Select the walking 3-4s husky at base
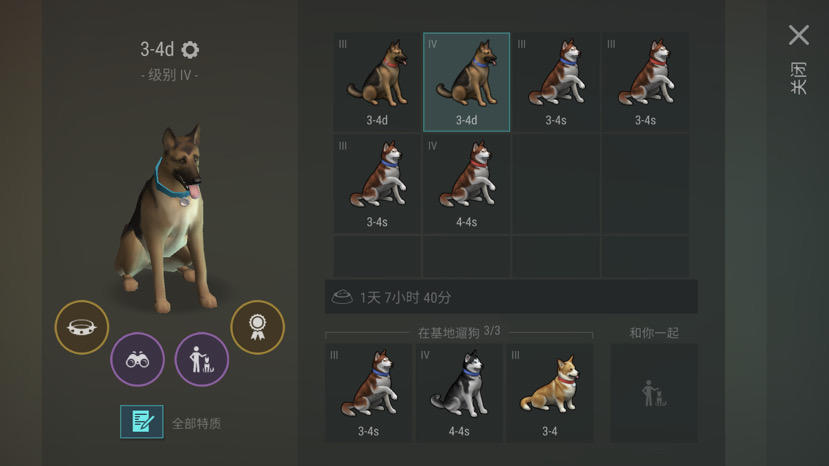The image size is (829, 466). [x=369, y=393]
